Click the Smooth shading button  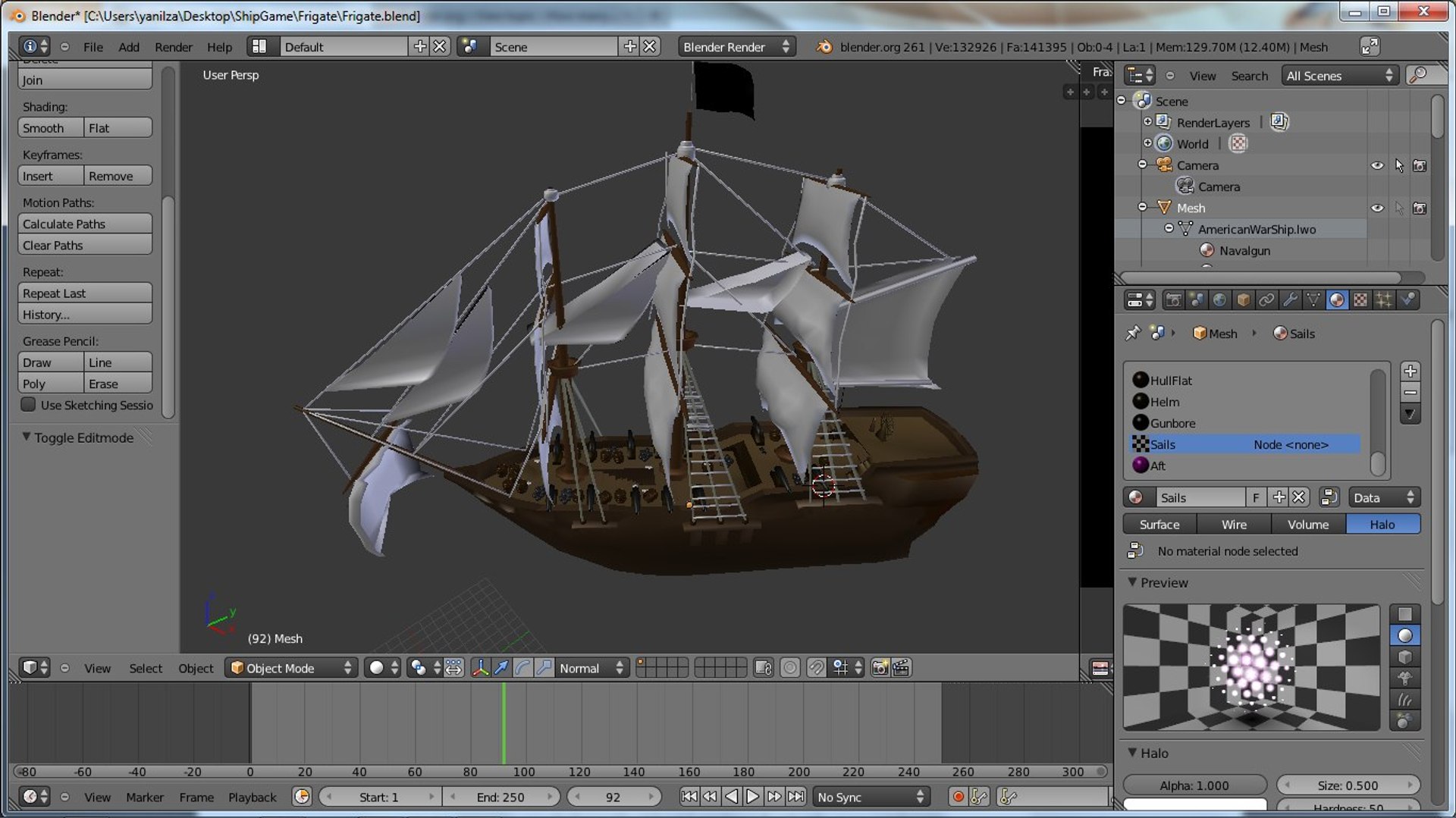pyautogui.click(x=51, y=127)
